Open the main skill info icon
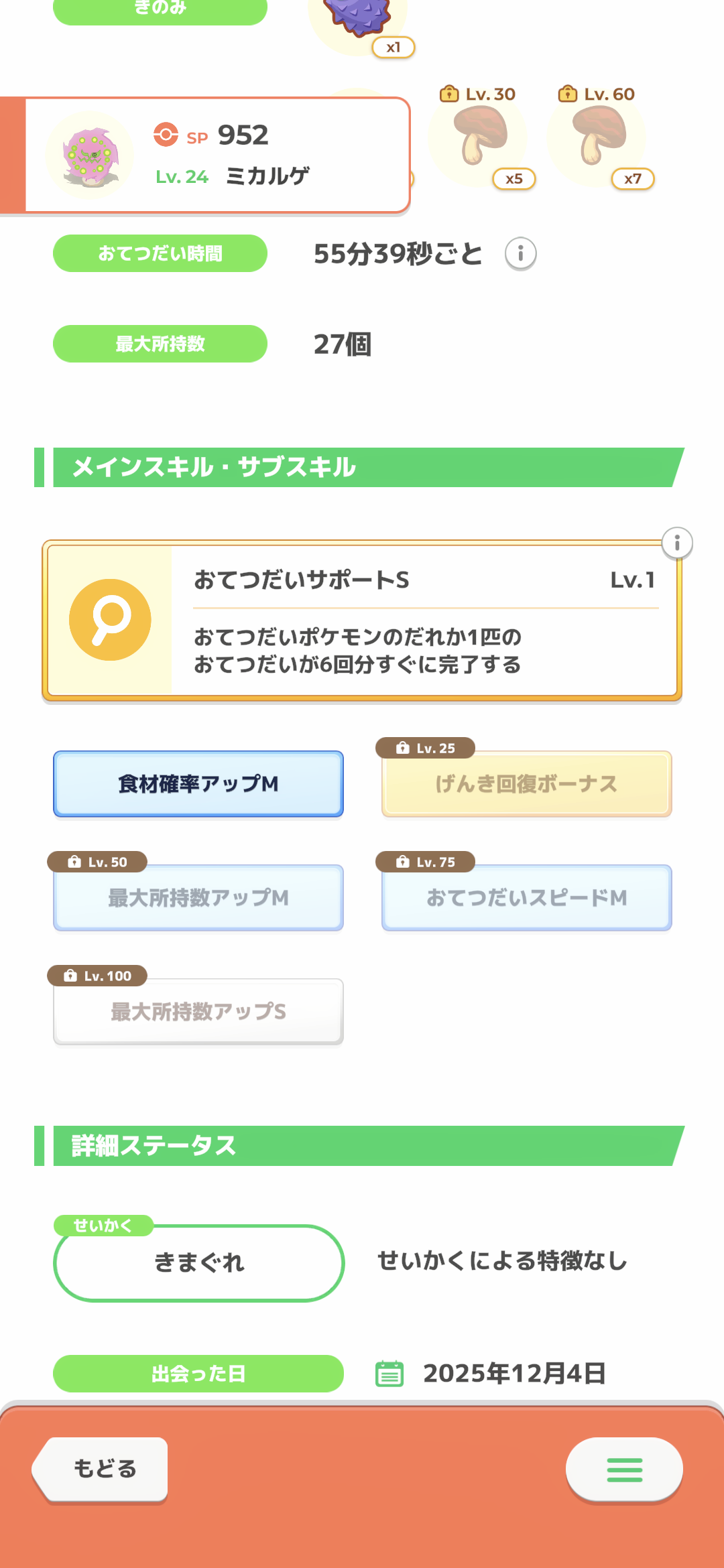 pos(677,543)
